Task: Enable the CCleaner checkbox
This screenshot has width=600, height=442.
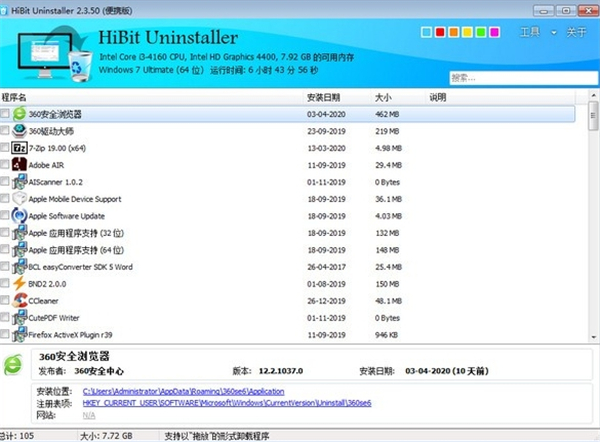Action: (5, 300)
